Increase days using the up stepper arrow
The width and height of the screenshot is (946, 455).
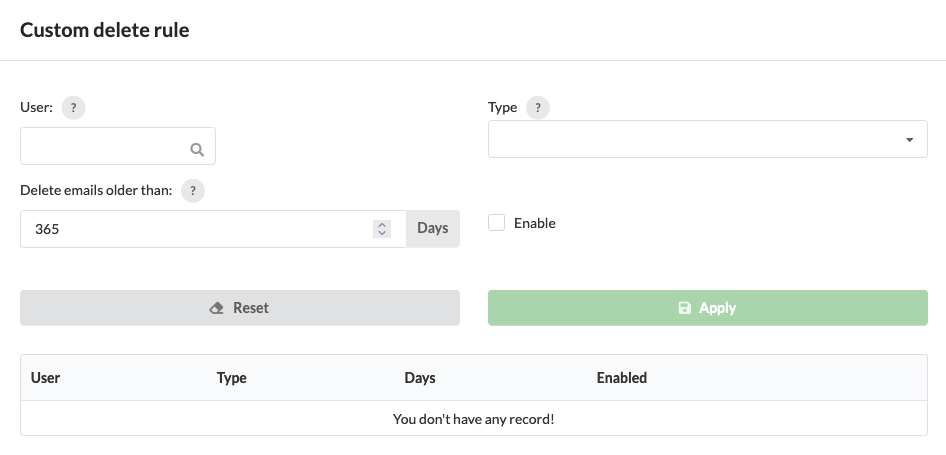point(382,225)
